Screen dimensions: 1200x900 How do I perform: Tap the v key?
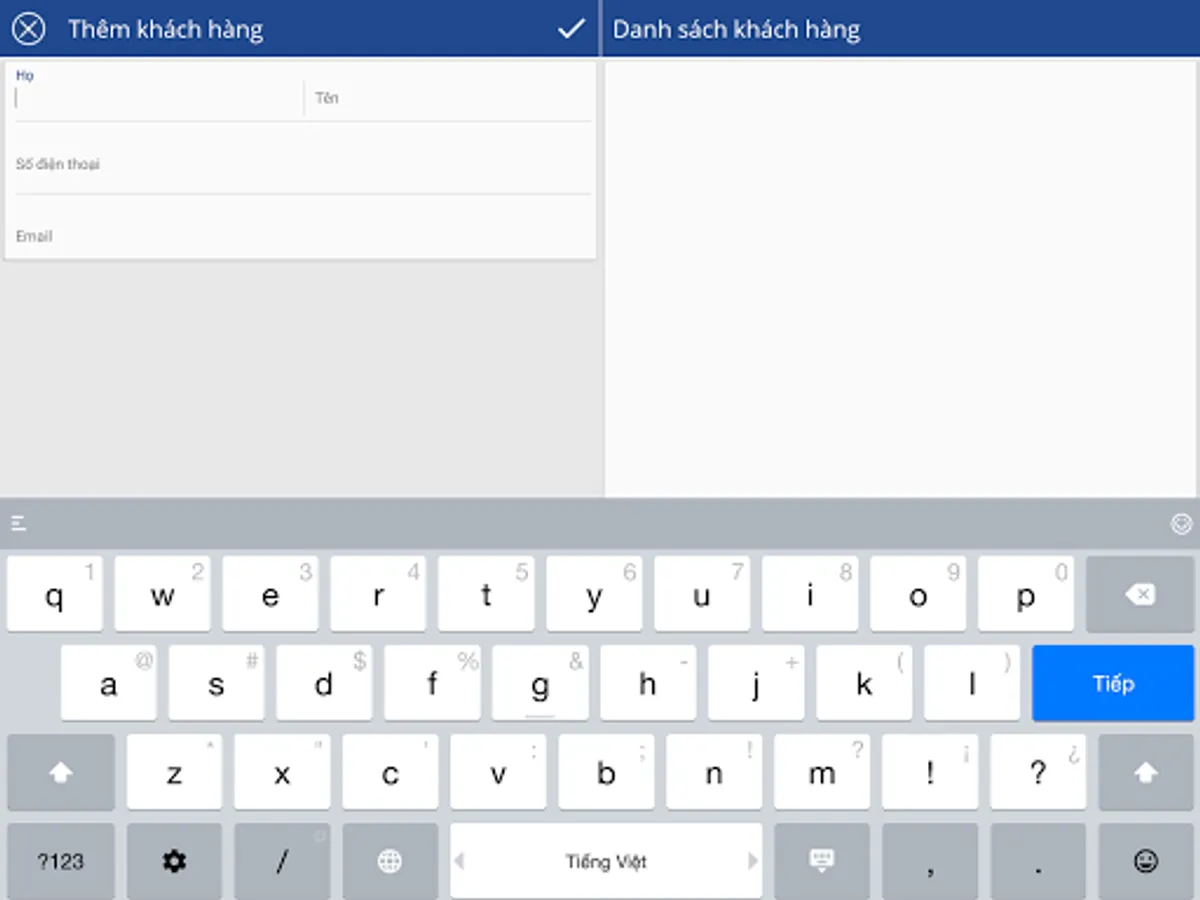tap(498, 772)
